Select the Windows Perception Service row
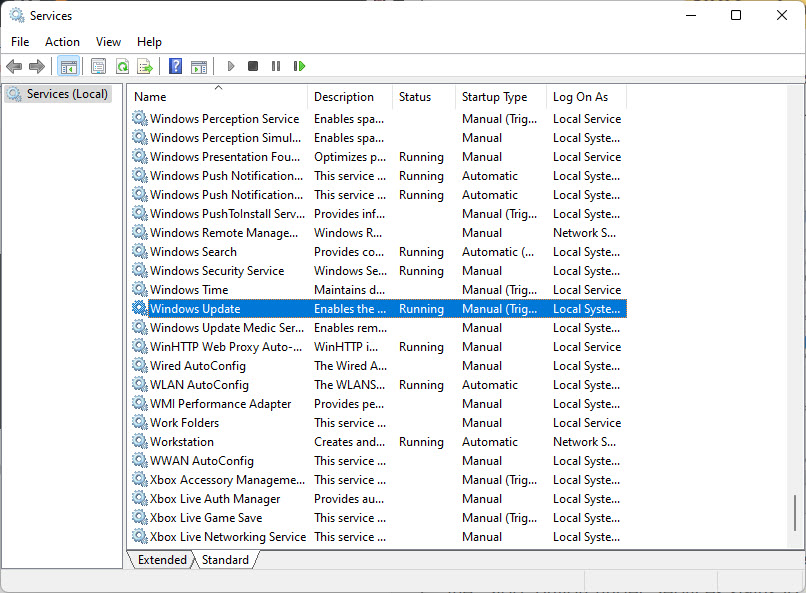Screen dimensions: 806x593 point(378,119)
